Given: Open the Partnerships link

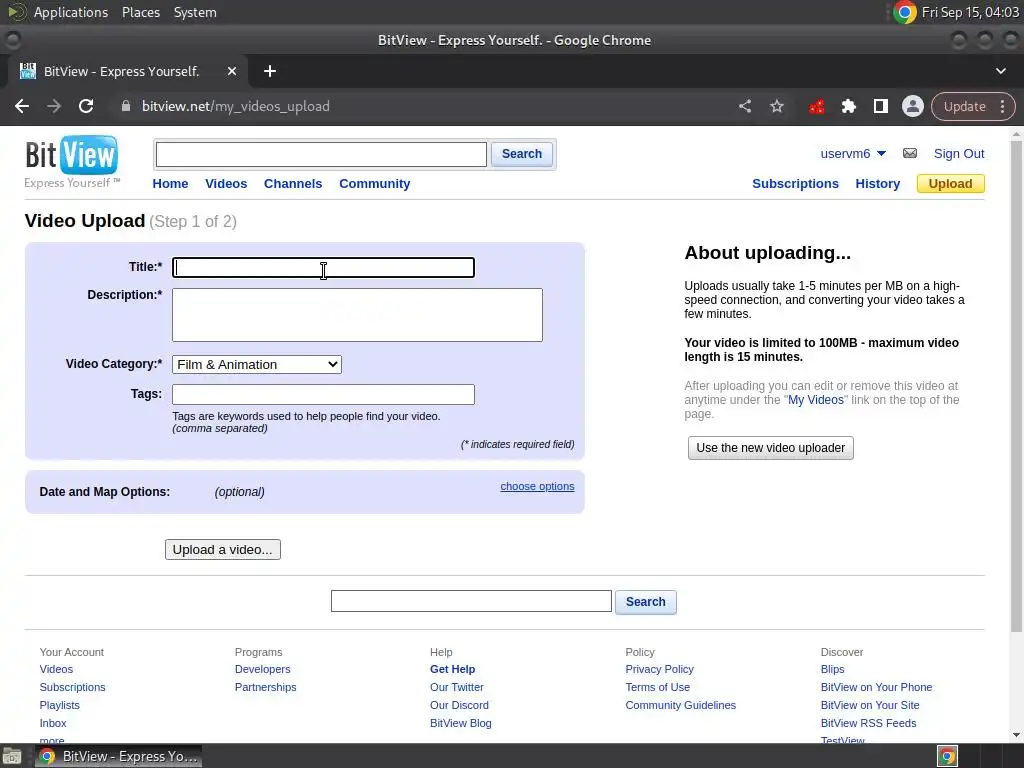Looking at the screenshot, I should pyautogui.click(x=265, y=687).
